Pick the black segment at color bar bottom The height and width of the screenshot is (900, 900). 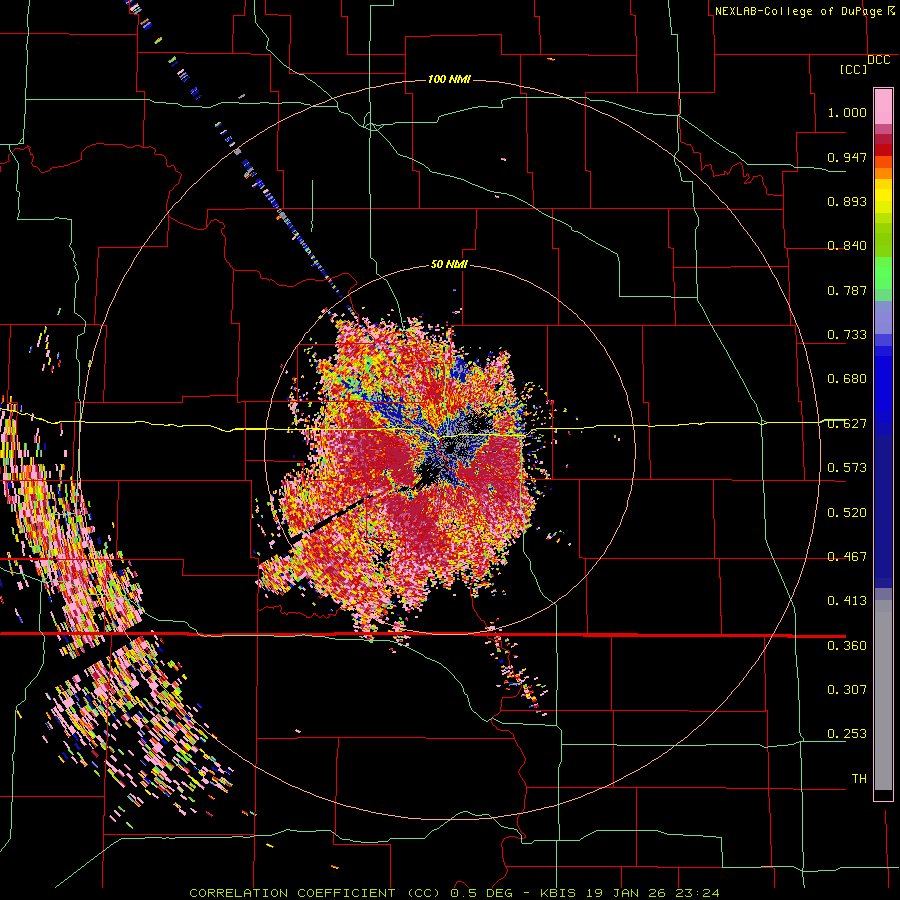pyautogui.click(x=883, y=794)
